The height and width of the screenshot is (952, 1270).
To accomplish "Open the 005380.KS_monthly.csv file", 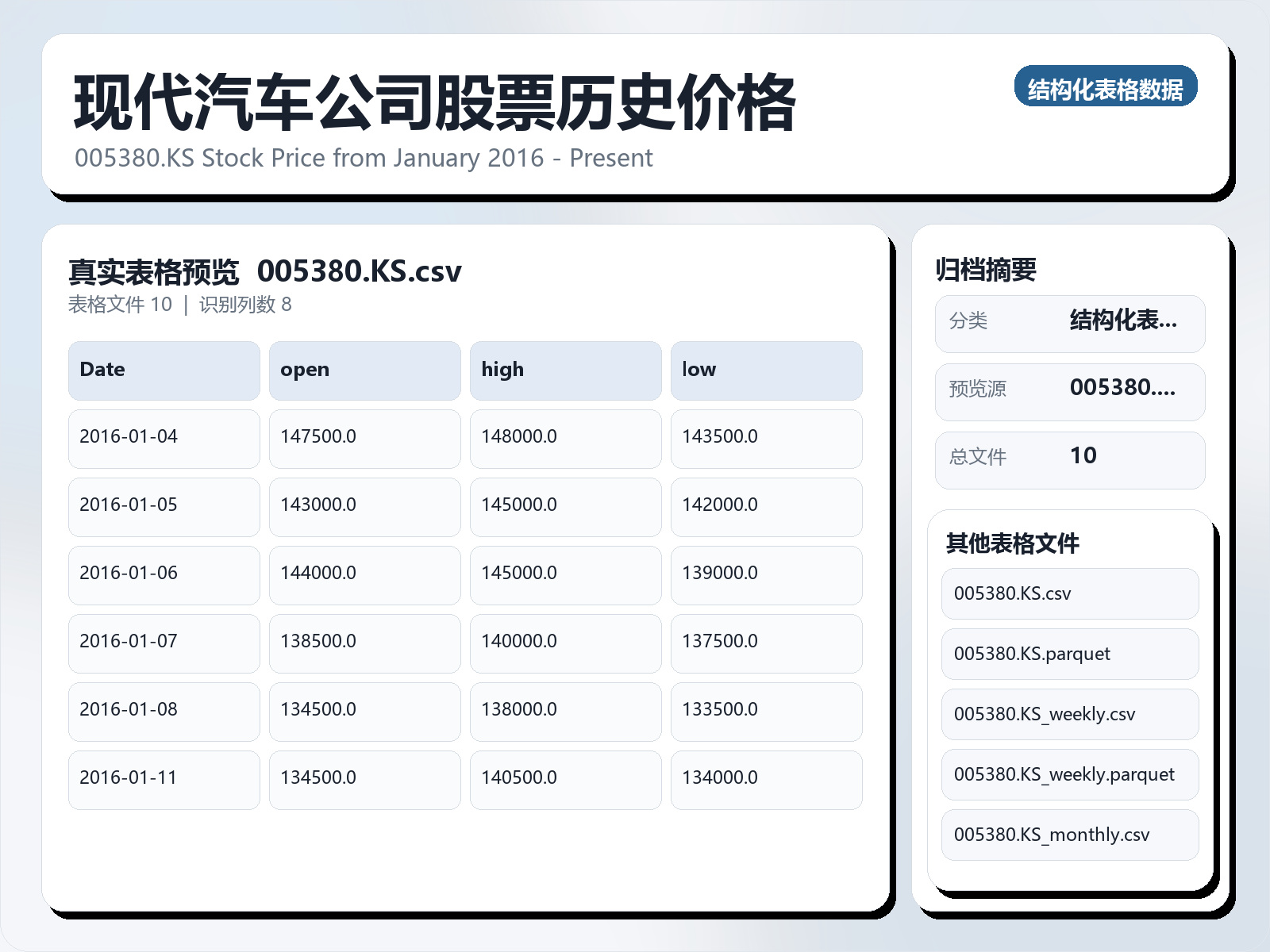I will point(1069,835).
